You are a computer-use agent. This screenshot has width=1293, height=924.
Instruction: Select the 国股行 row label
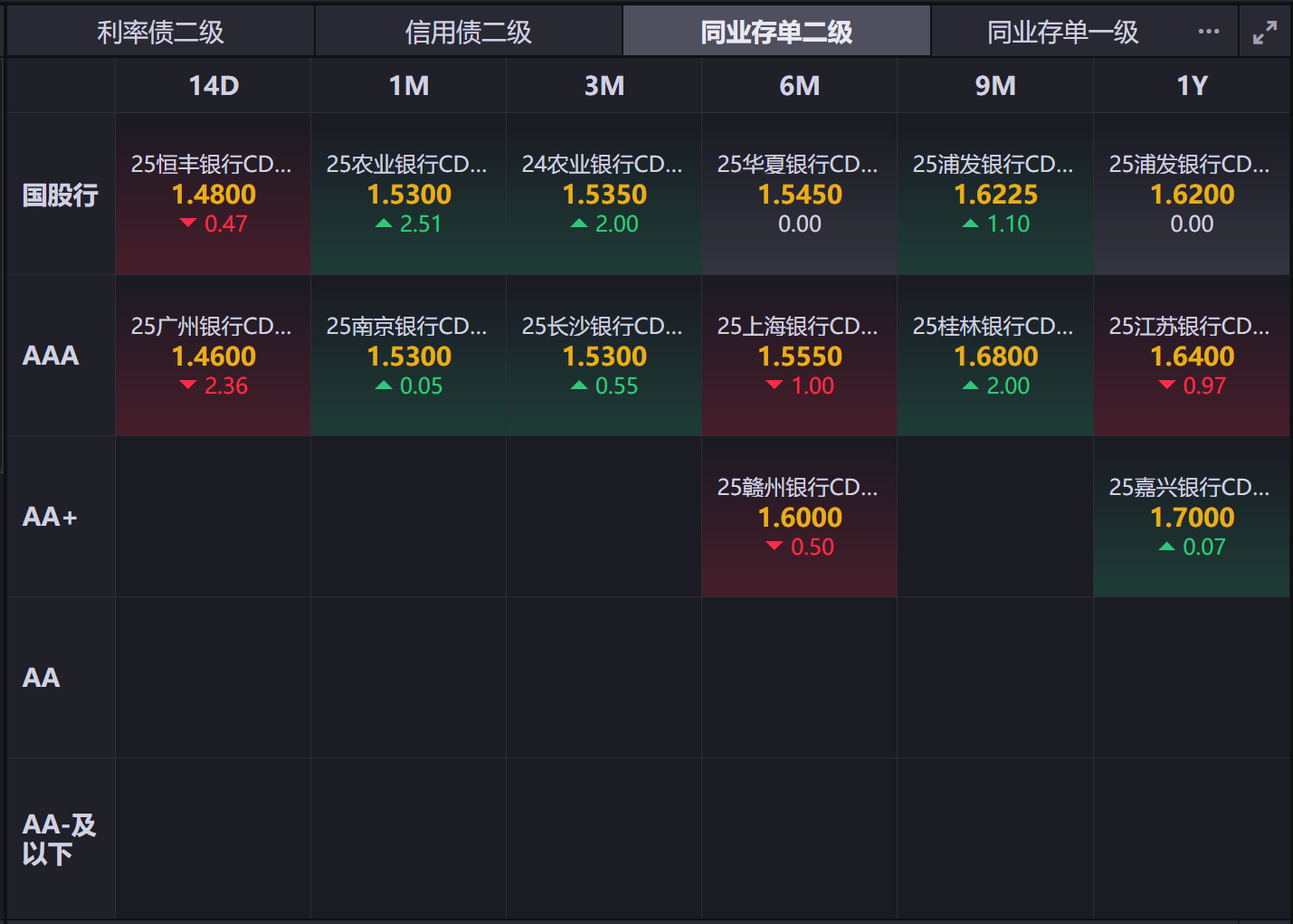(x=61, y=195)
